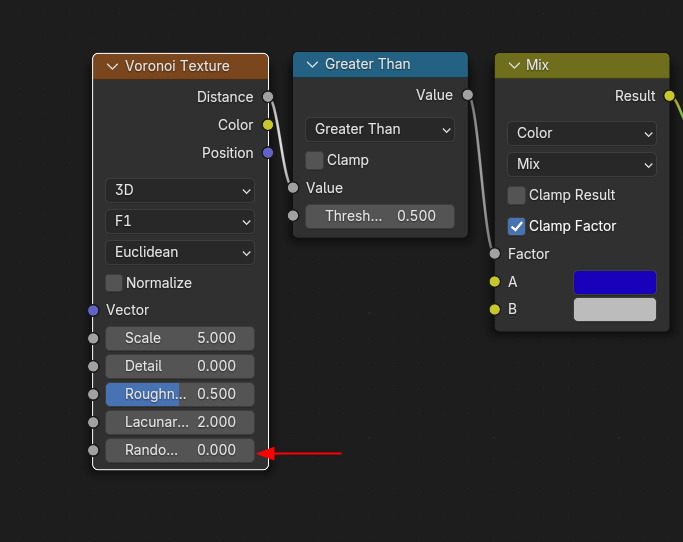The image size is (683, 542).
Task: Click the Randomness input socket
Action: click(x=93, y=450)
